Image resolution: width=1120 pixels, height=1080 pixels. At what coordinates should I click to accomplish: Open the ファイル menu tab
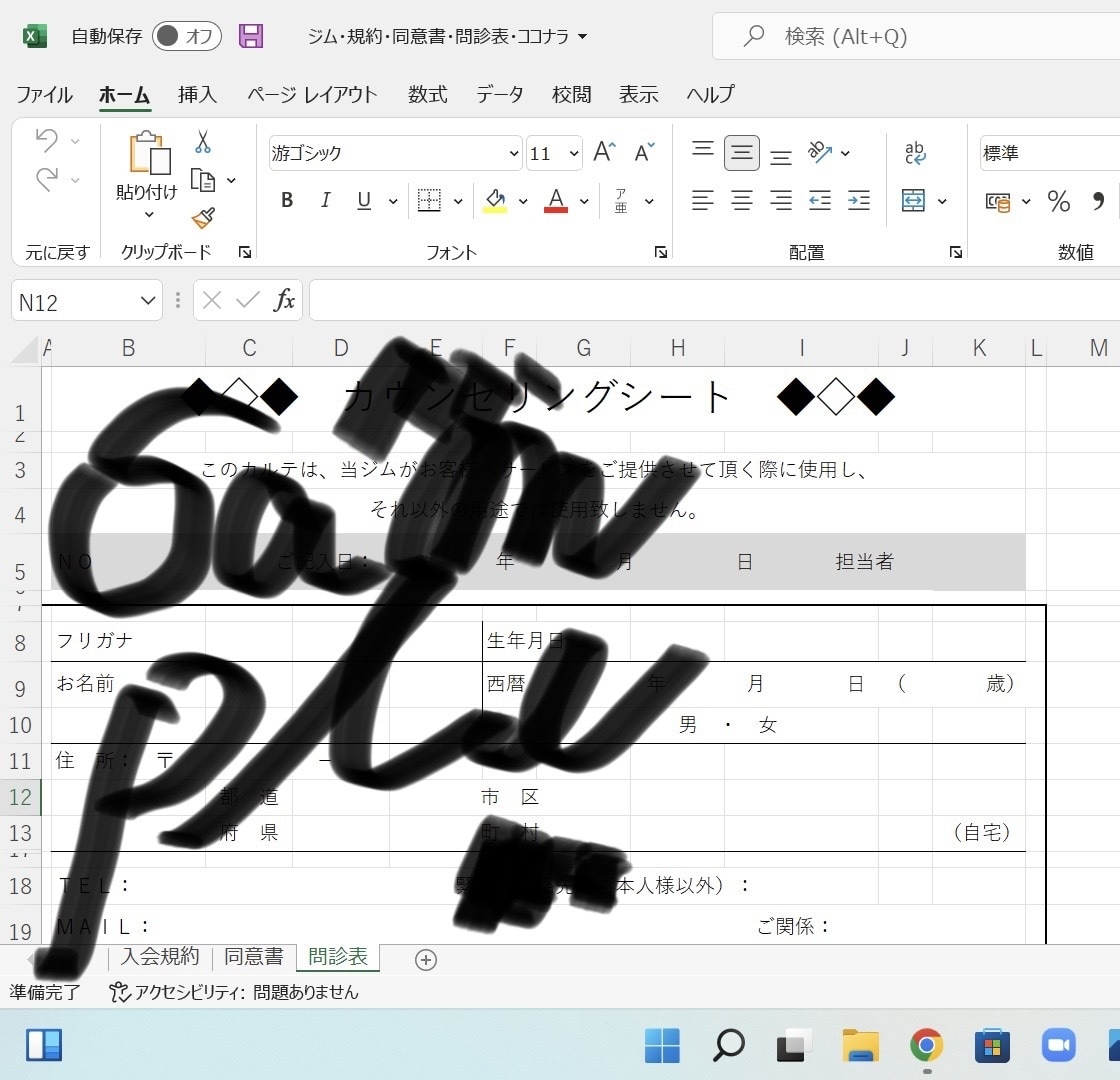(44, 94)
